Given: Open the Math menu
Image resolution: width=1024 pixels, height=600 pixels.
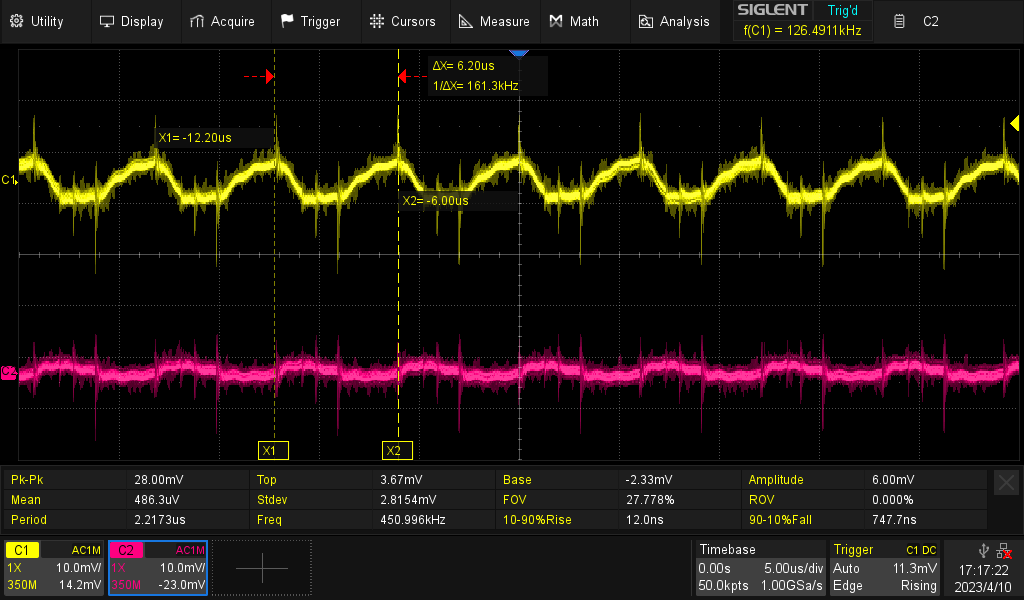Looking at the screenshot, I should pyautogui.click(x=574, y=22).
